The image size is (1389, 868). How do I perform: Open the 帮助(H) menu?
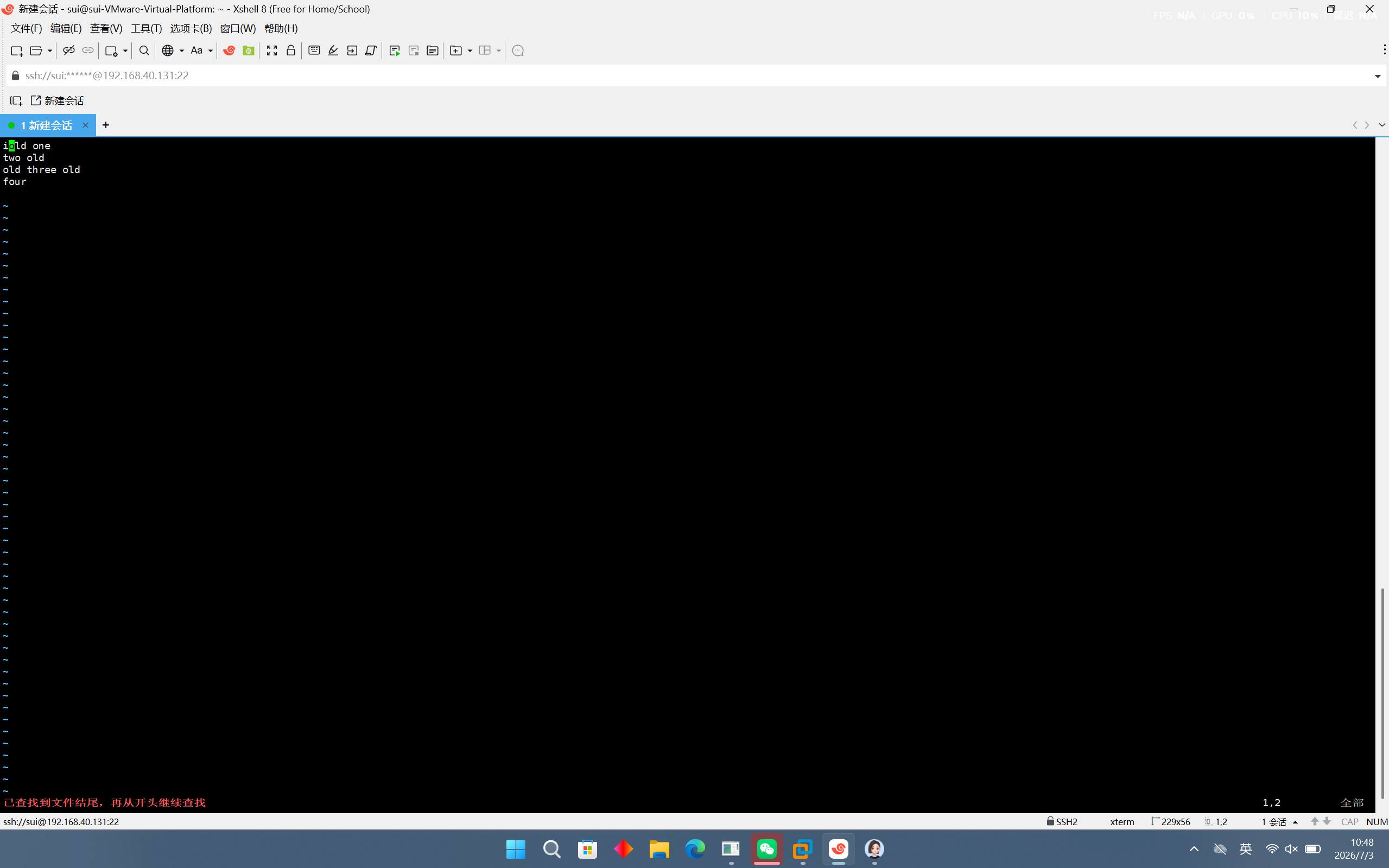click(x=281, y=28)
